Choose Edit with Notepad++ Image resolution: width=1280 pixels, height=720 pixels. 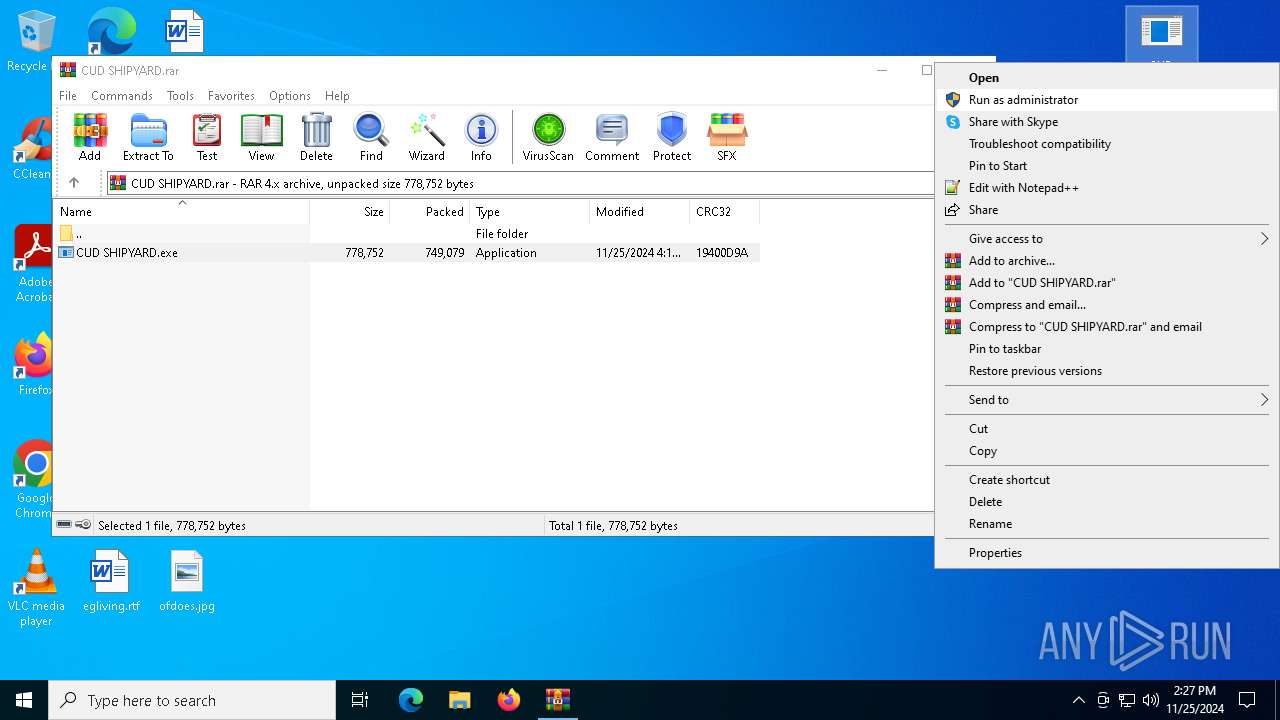pos(1107,187)
